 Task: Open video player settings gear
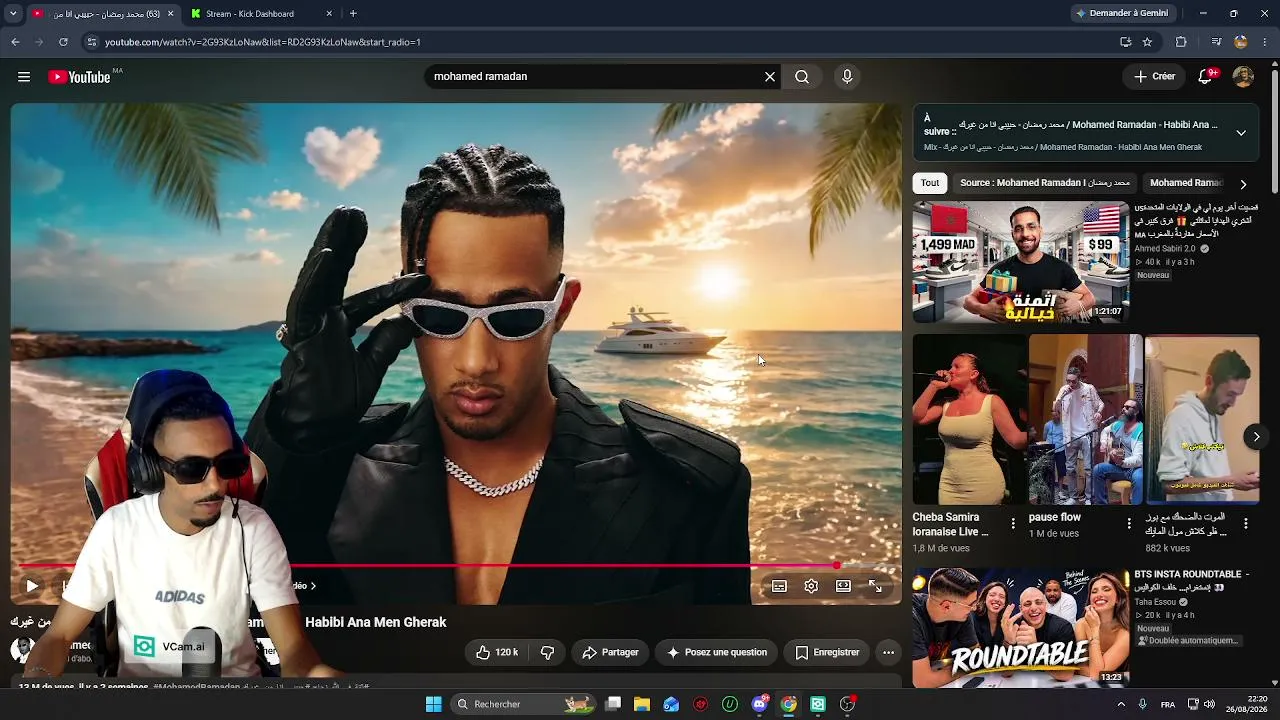click(x=811, y=586)
